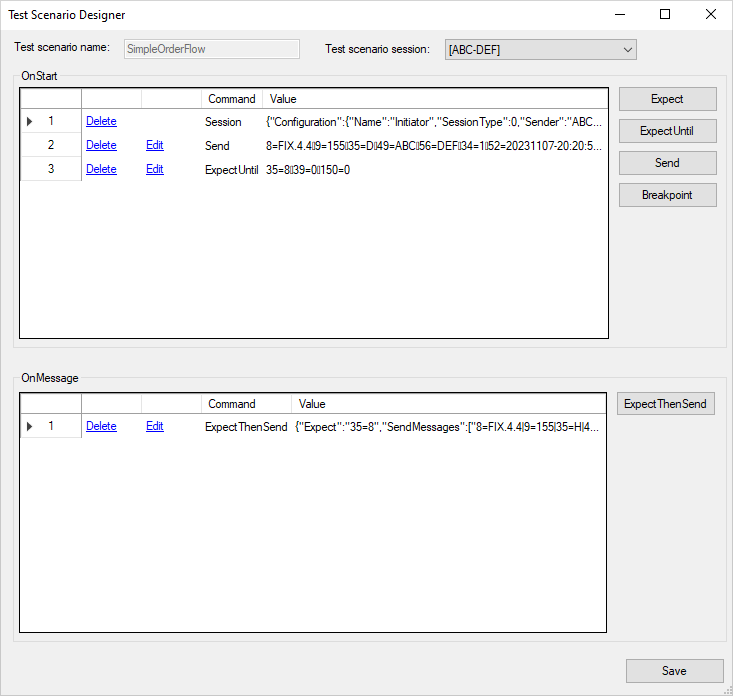
Task: Click the ExpectThenSend command cell in OnMessage
Action: pyautogui.click(x=246, y=426)
